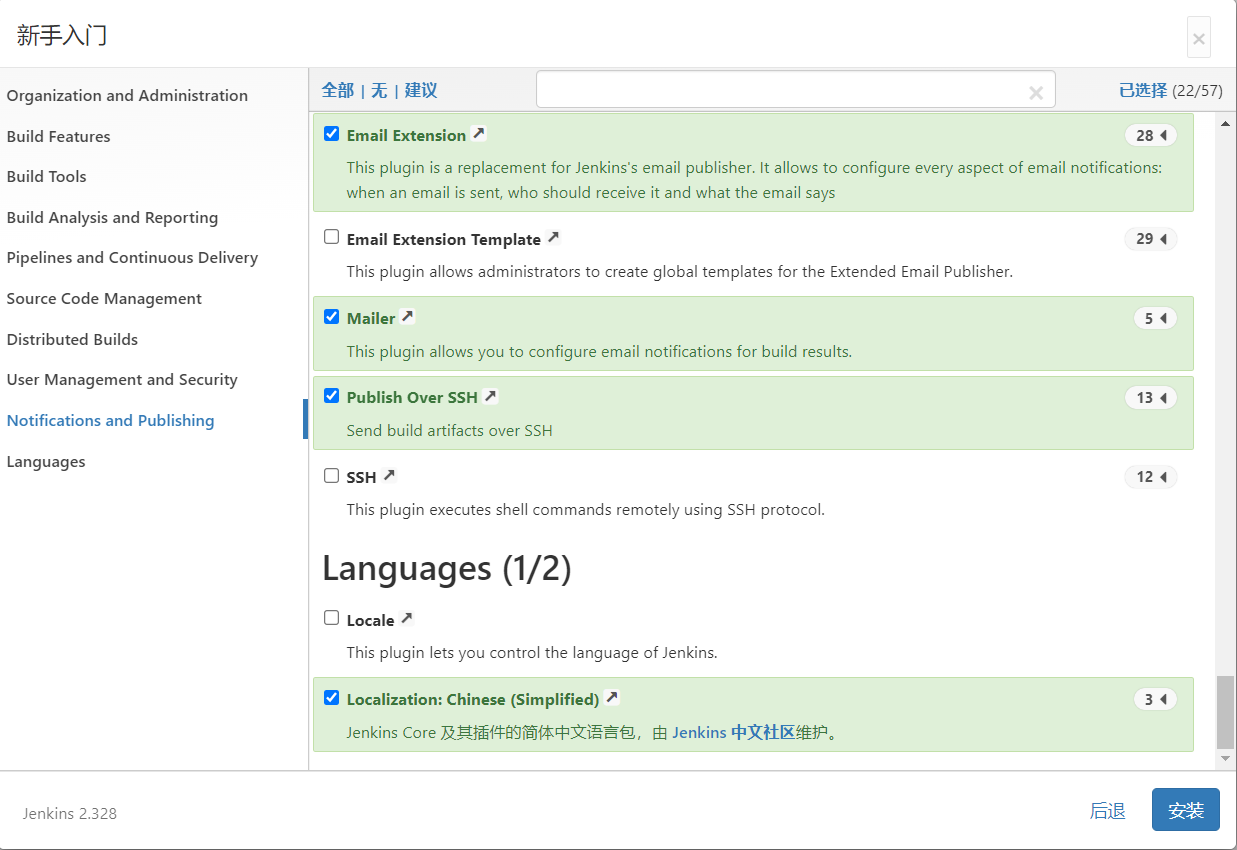Expand dependencies badge 13 for Publish Over SSH
The width and height of the screenshot is (1237, 850).
[1151, 397]
